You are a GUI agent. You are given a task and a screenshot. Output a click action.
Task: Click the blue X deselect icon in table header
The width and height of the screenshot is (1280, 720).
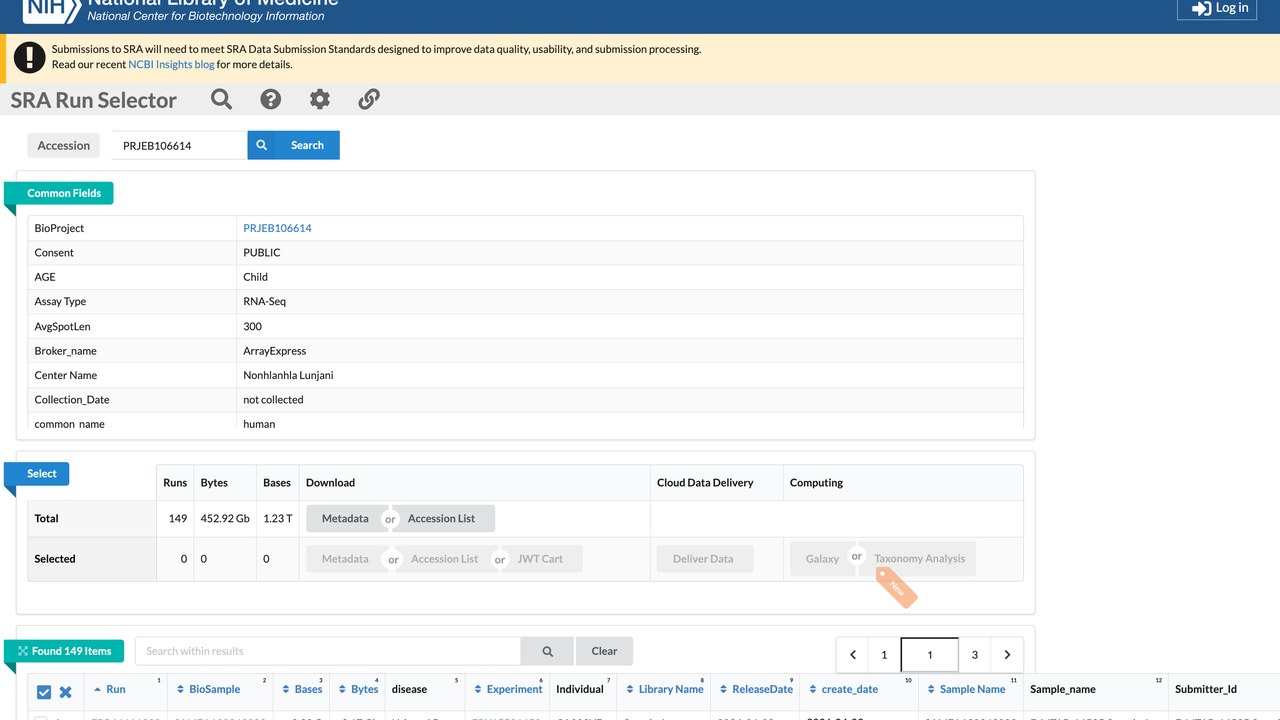coord(66,692)
